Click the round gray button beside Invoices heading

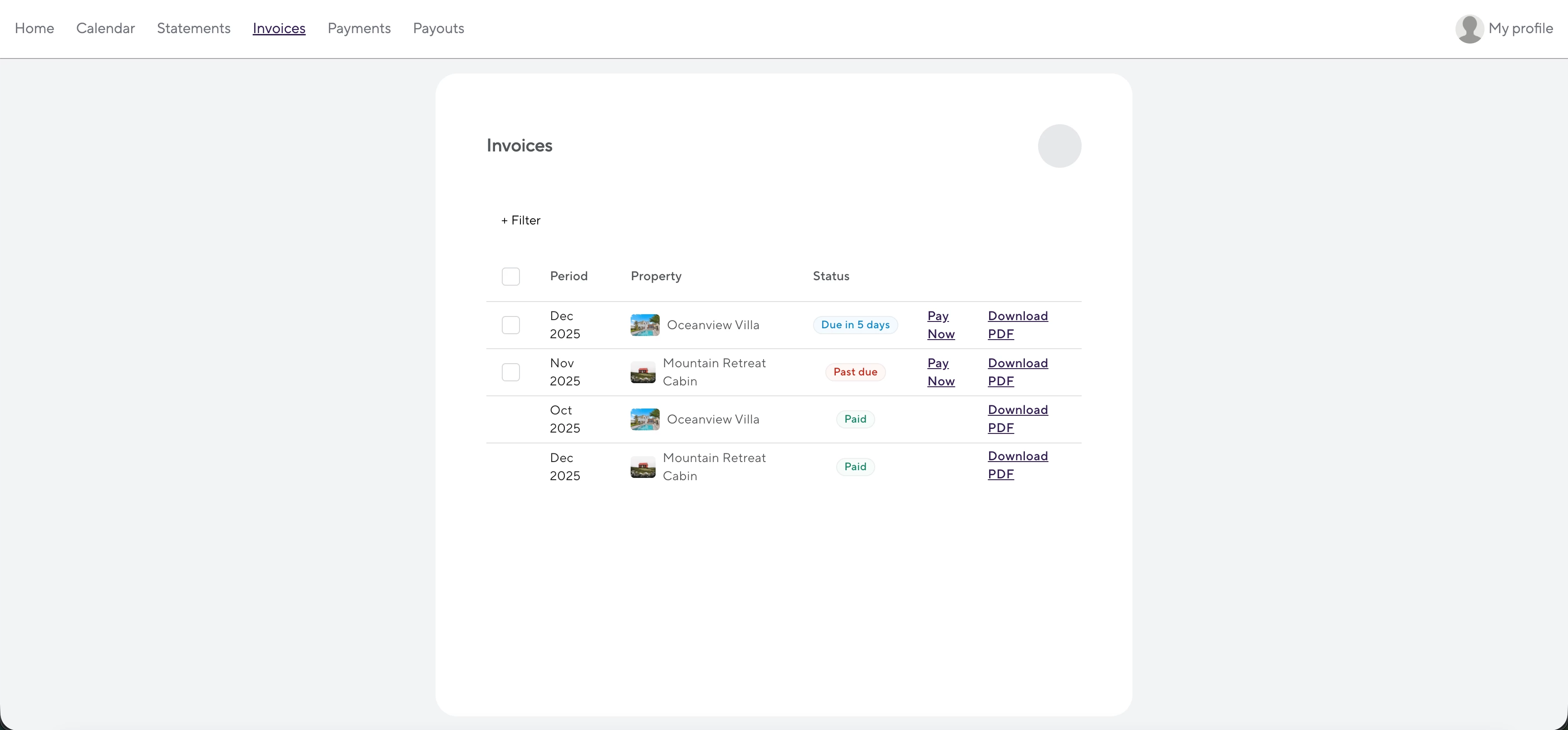pos(1059,146)
